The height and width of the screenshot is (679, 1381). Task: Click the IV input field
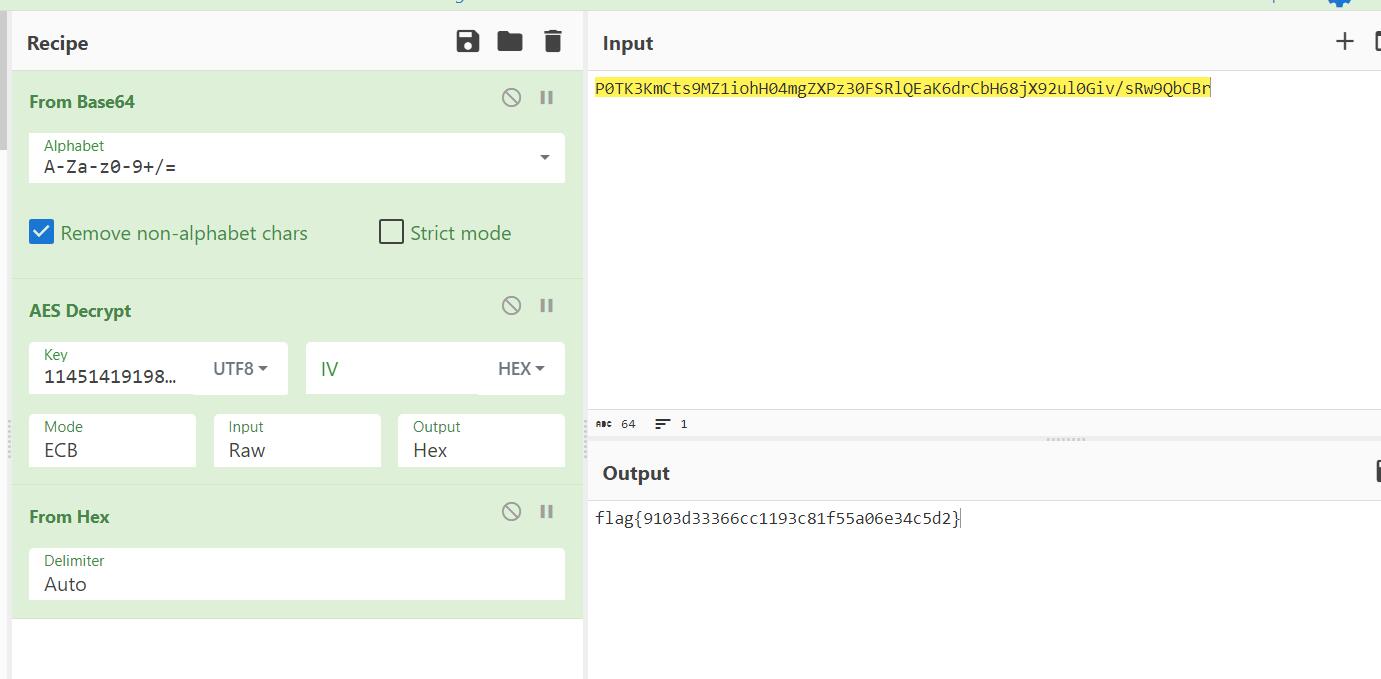(390, 369)
